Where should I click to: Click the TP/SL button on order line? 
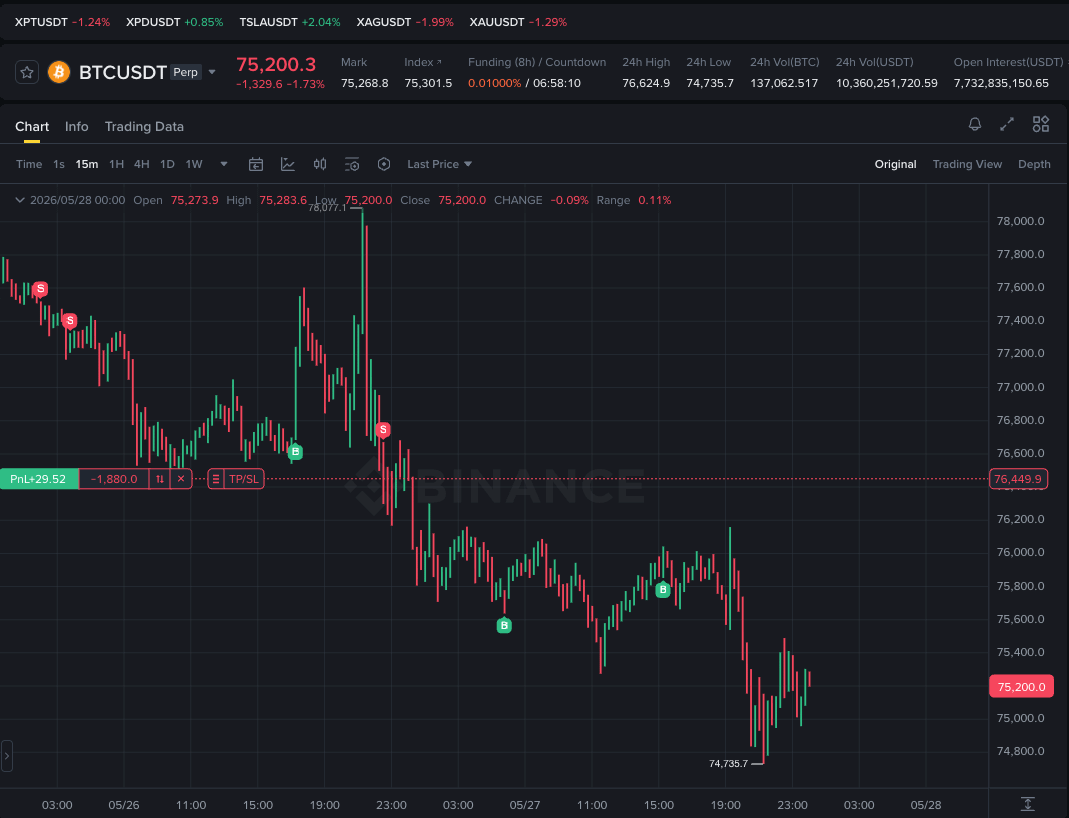click(243, 479)
